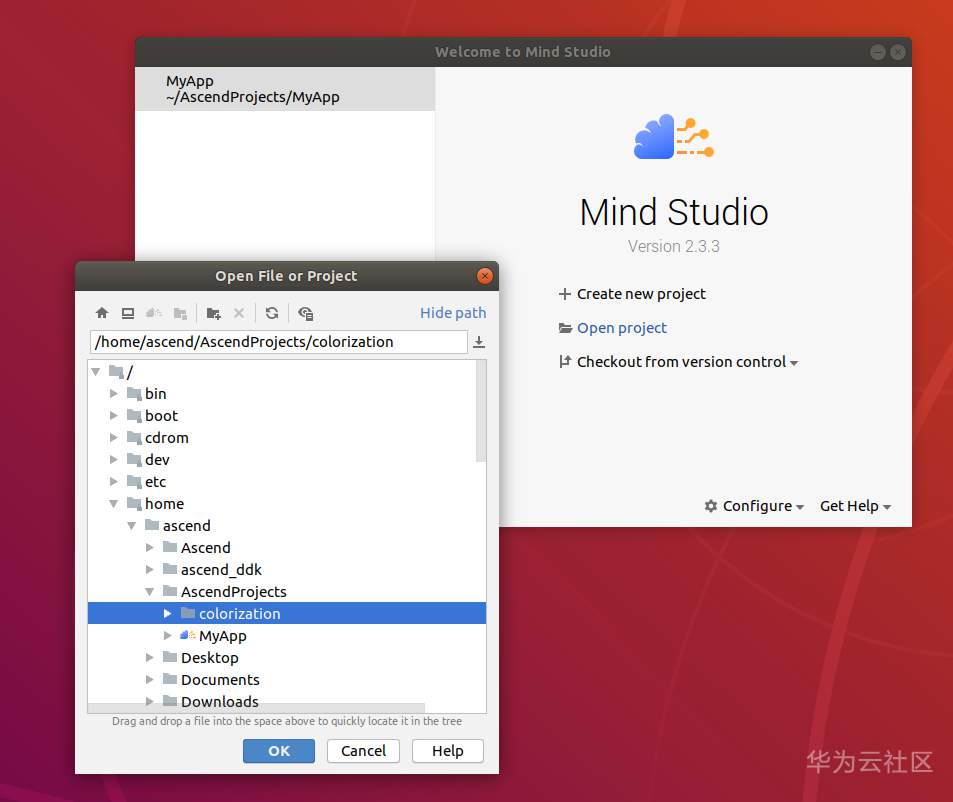Click path history download icon

coord(479,342)
